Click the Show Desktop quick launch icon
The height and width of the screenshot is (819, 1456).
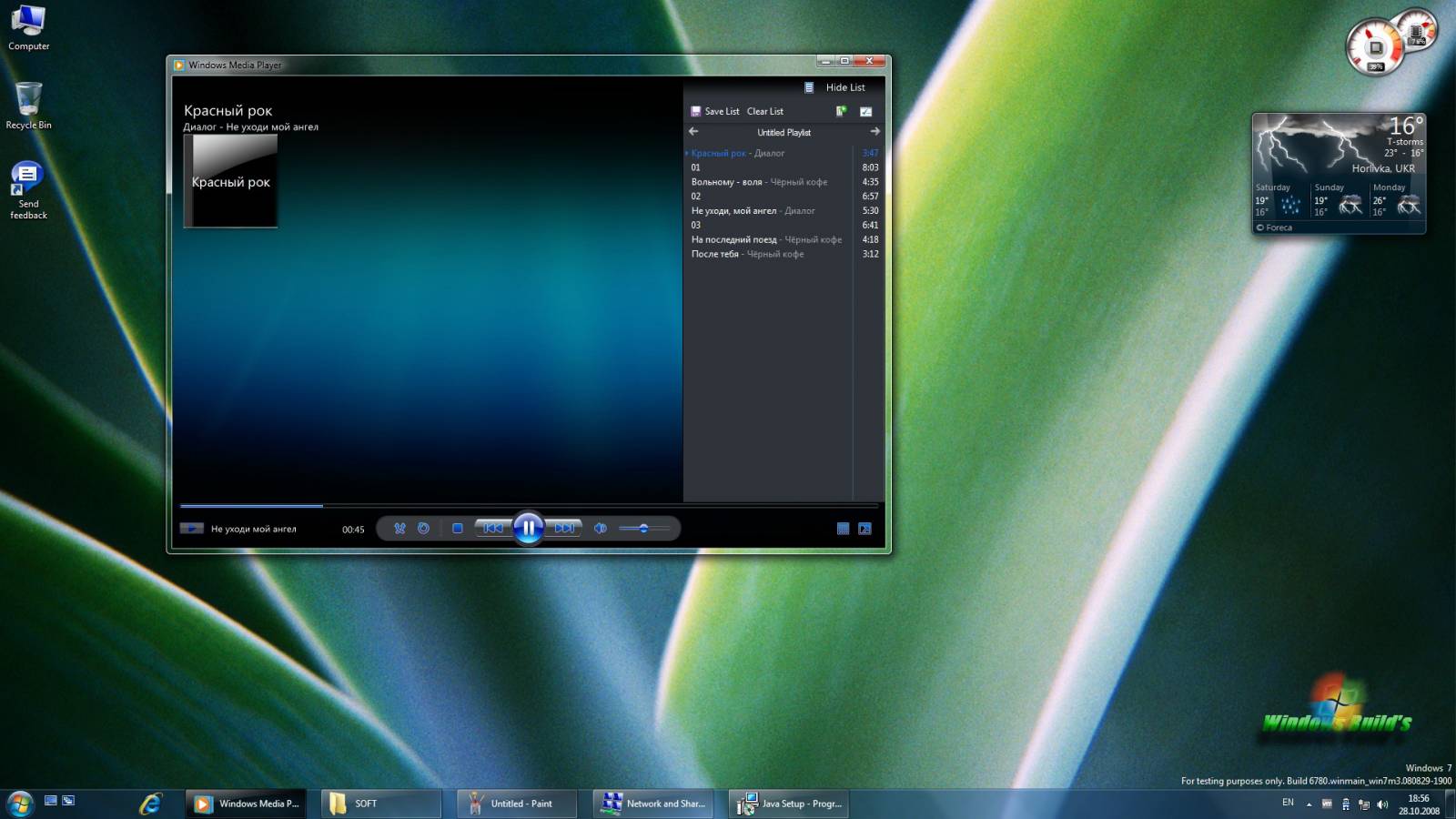(51, 801)
